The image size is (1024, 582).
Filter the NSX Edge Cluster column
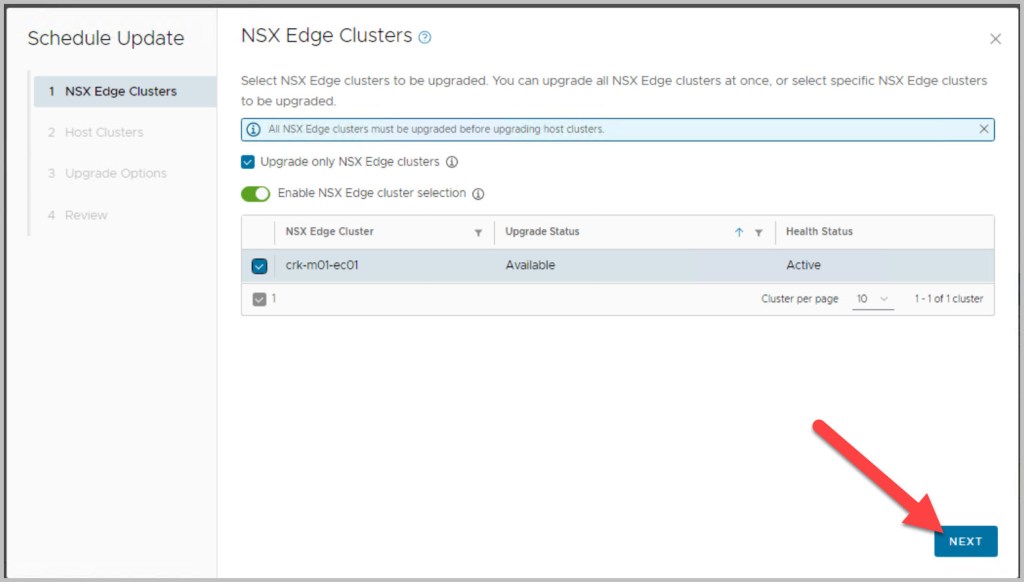click(x=478, y=233)
